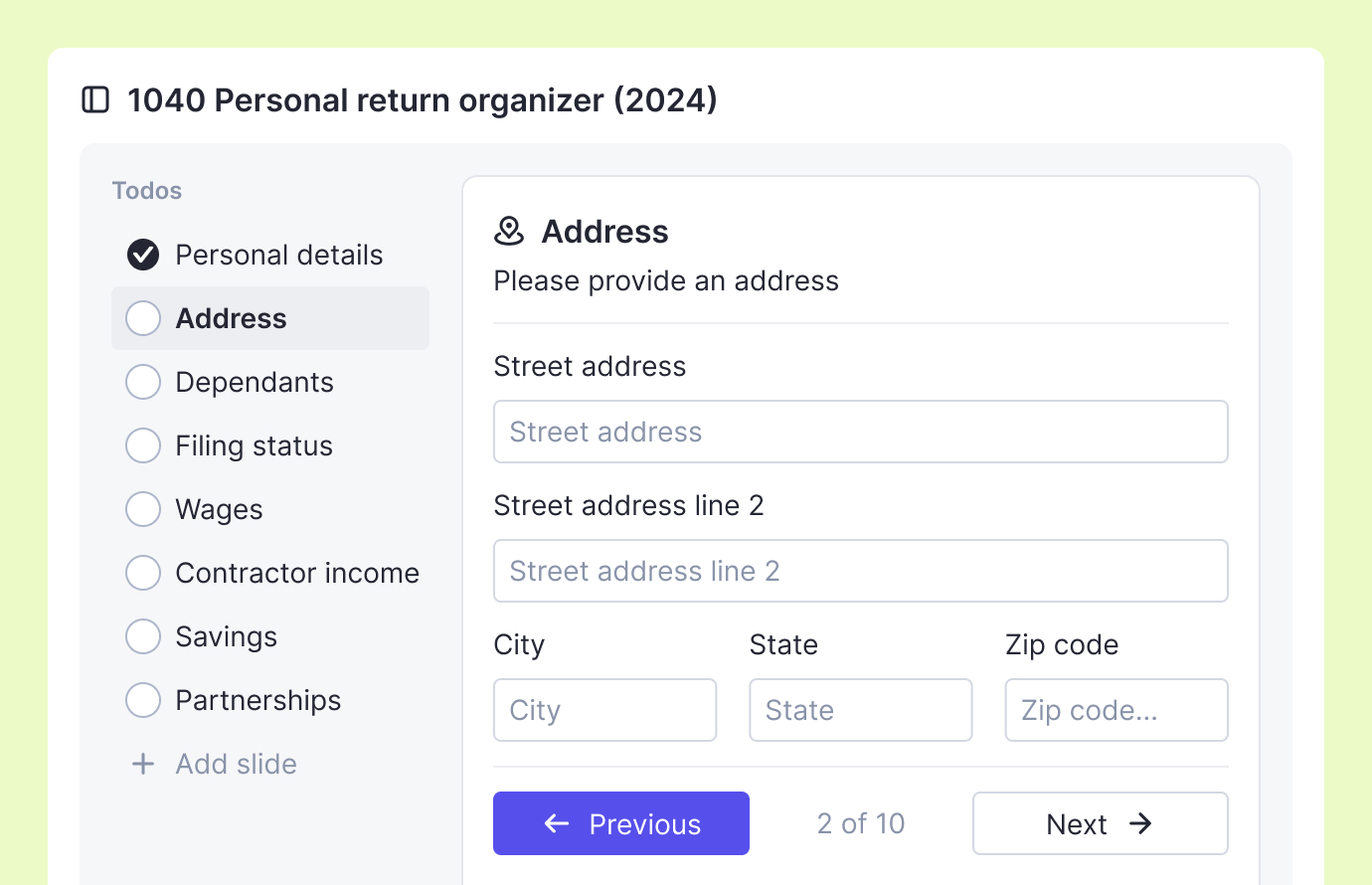Focus the Zip code input
The image size is (1372, 885).
[1115, 710]
